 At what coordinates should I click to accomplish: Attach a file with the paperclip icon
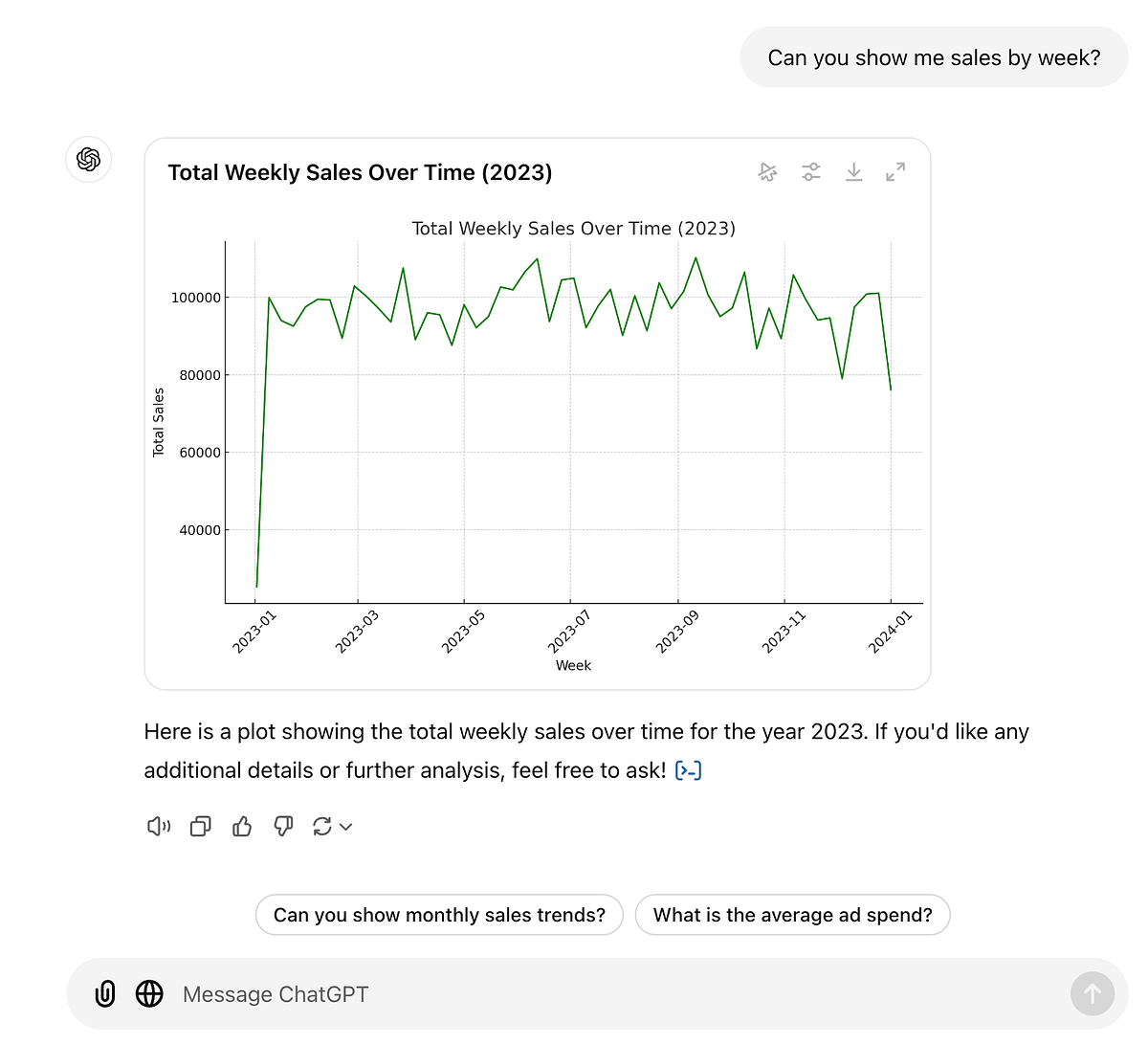click(x=105, y=994)
